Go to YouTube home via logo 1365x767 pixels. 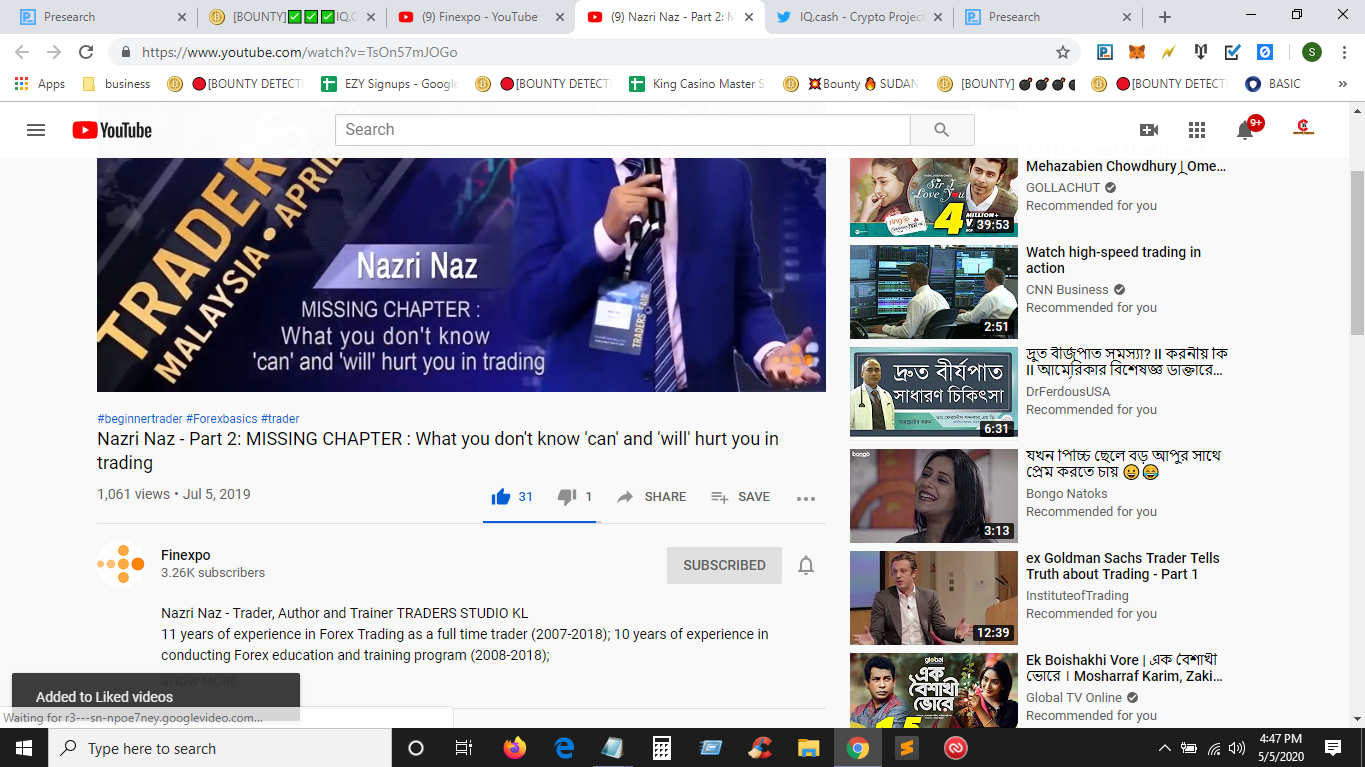click(x=112, y=130)
